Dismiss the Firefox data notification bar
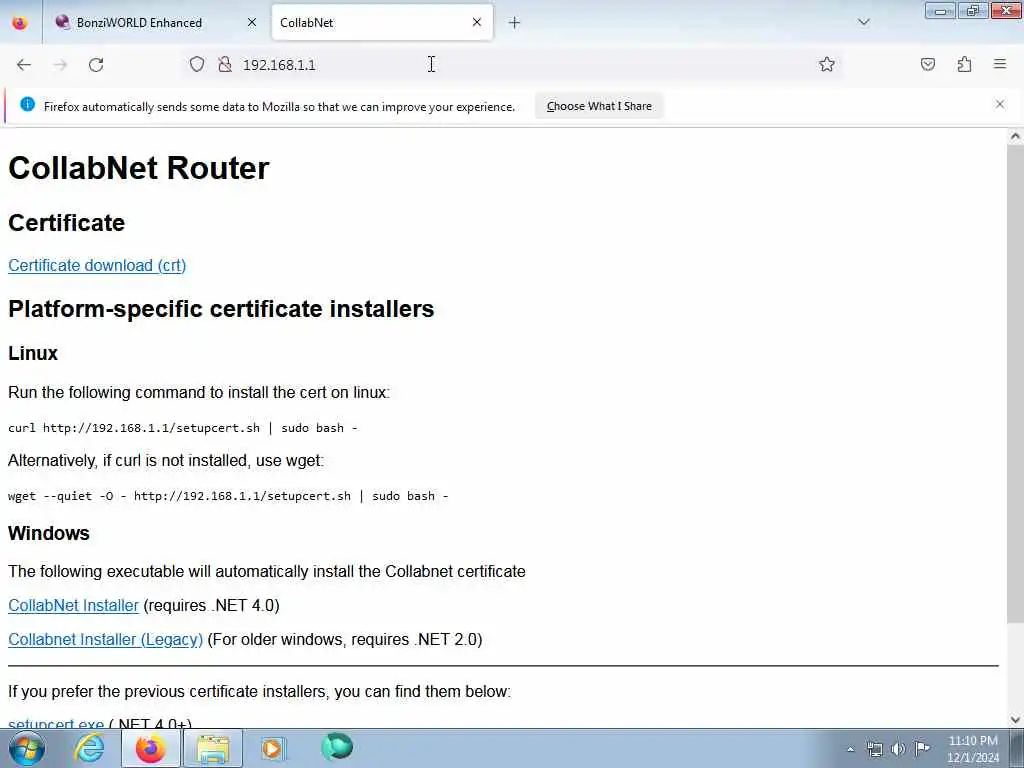Viewport: 1024px width, 768px height. tap(1000, 104)
